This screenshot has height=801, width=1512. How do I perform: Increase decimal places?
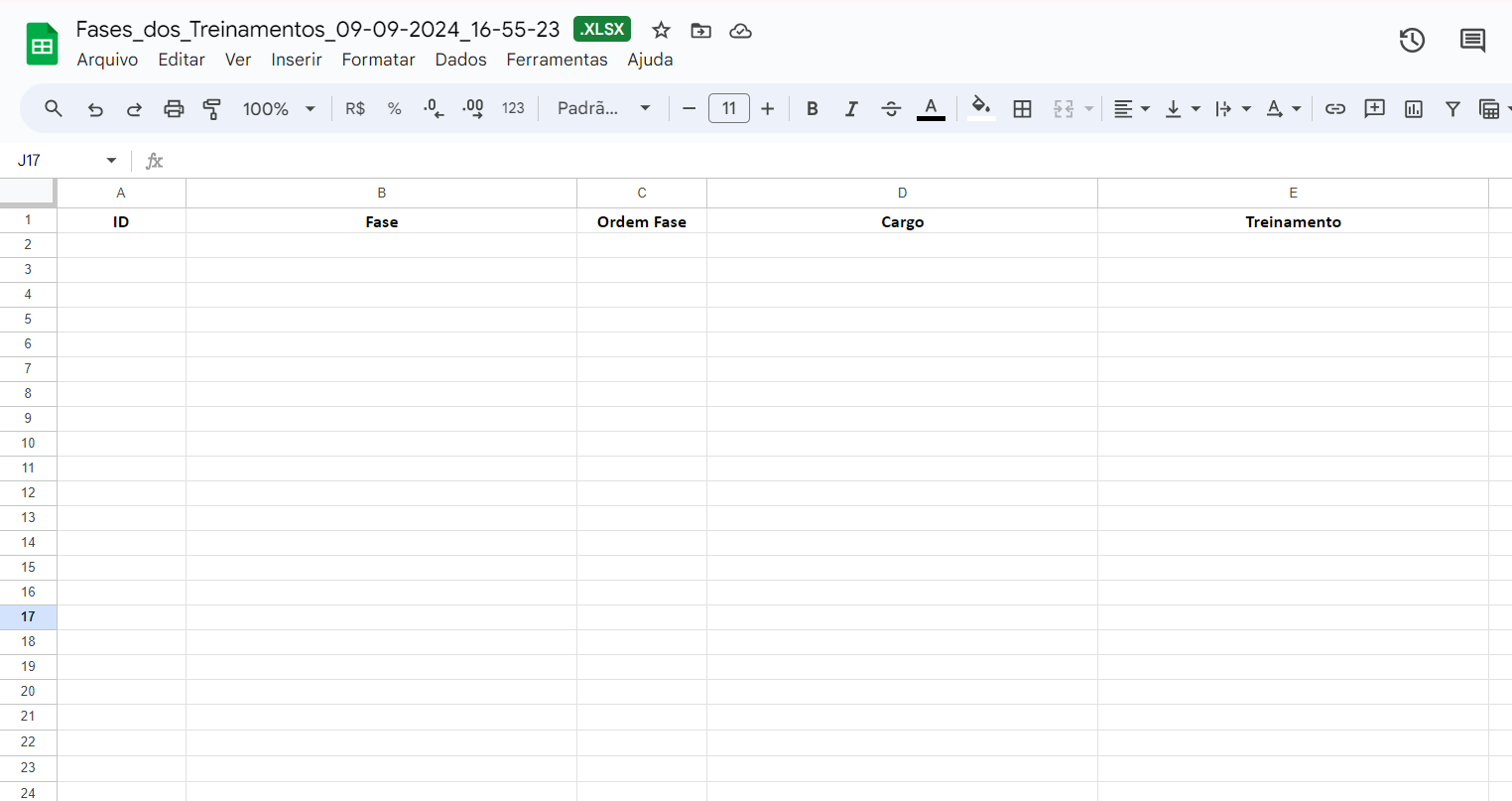pos(473,108)
